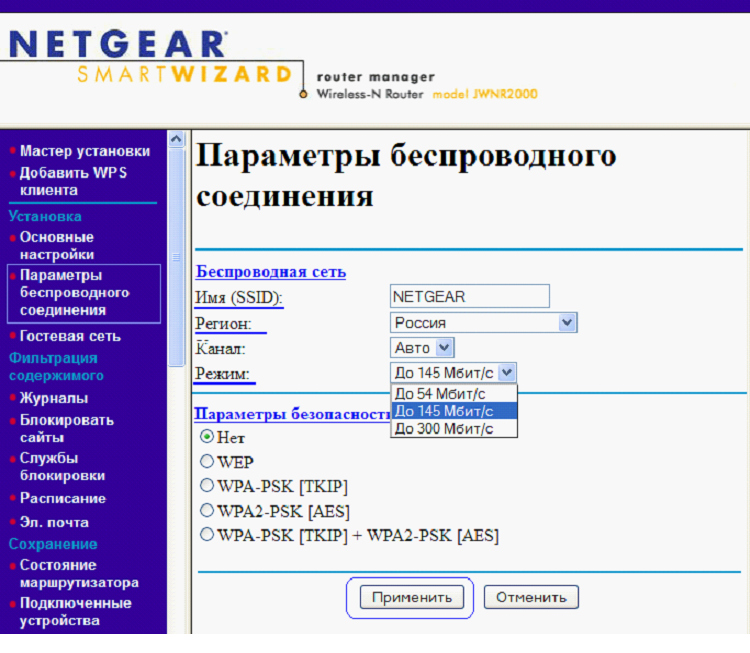Select the WEP security radio button

pos(207,461)
